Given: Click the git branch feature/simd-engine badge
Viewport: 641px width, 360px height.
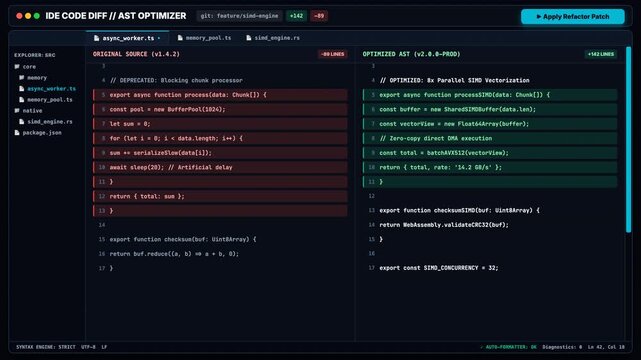Looking at the screenshot, I should [x=239, y=16].
